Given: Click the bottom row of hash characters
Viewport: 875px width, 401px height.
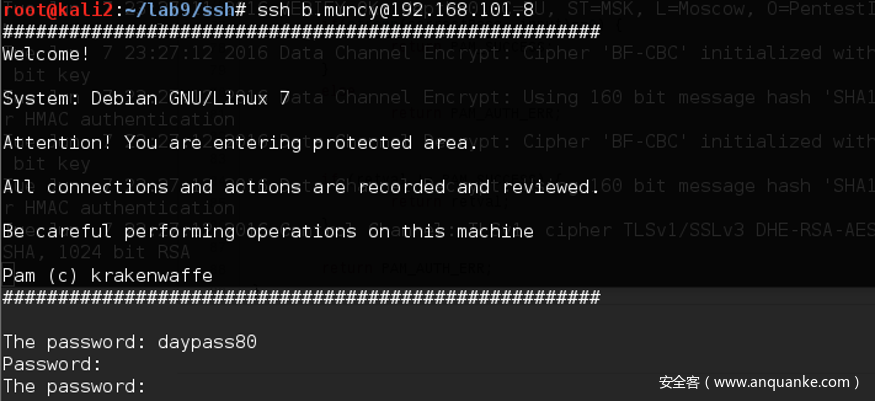Looking at the screenshot, I should 300,297.
